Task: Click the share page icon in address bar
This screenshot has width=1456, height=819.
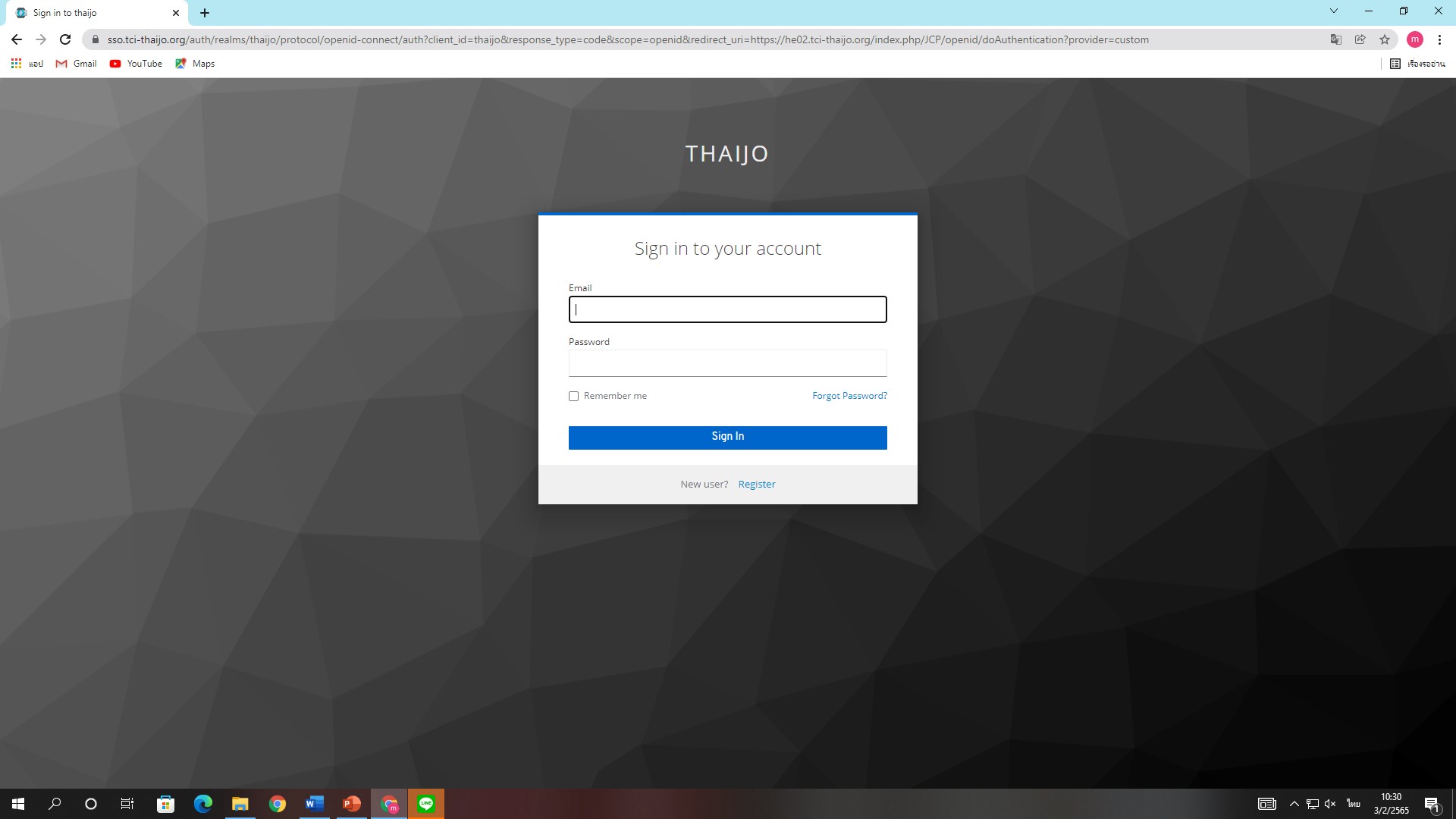Action: point(1360,39)
